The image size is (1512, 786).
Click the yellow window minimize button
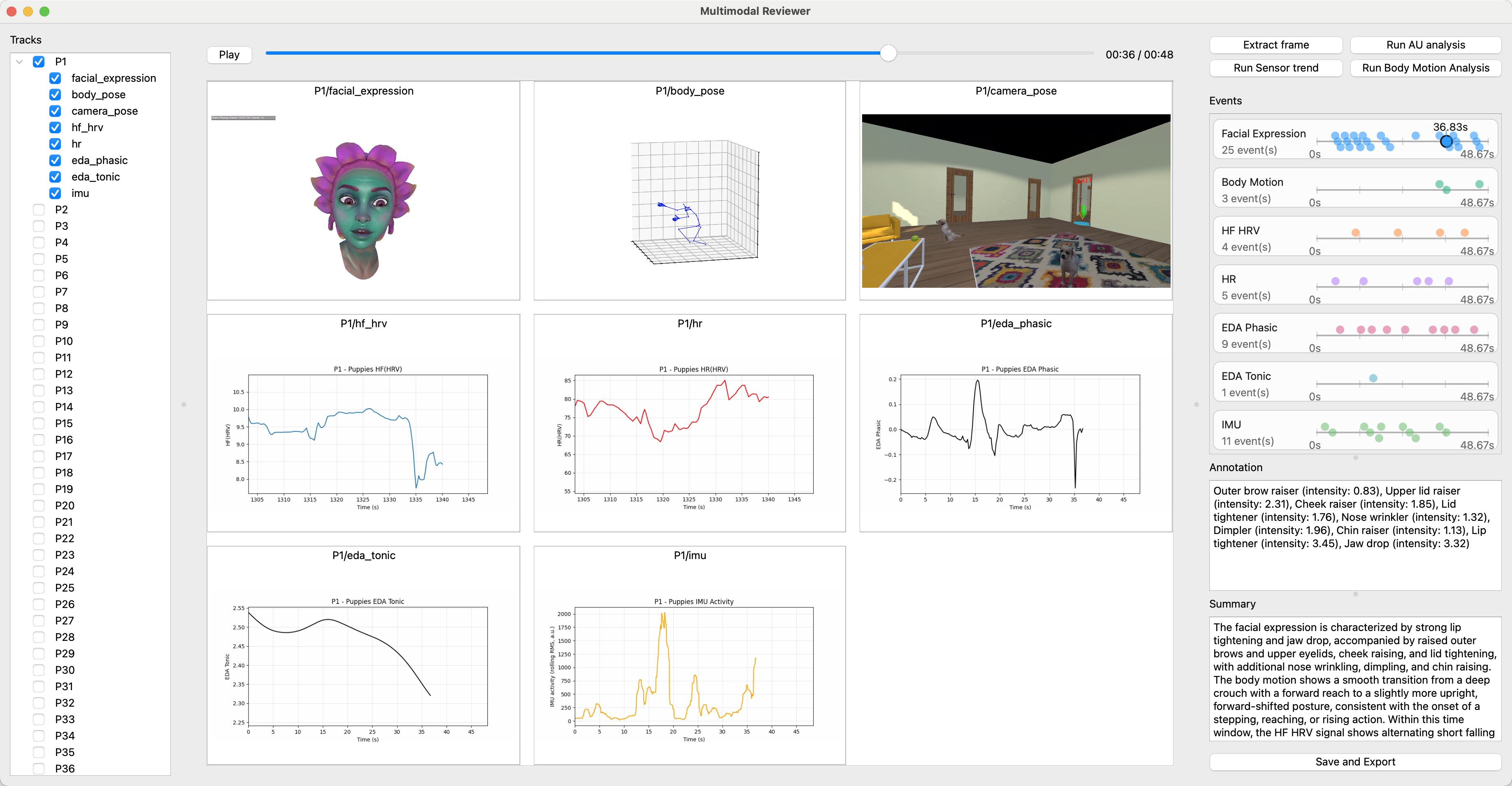point(28,11)
